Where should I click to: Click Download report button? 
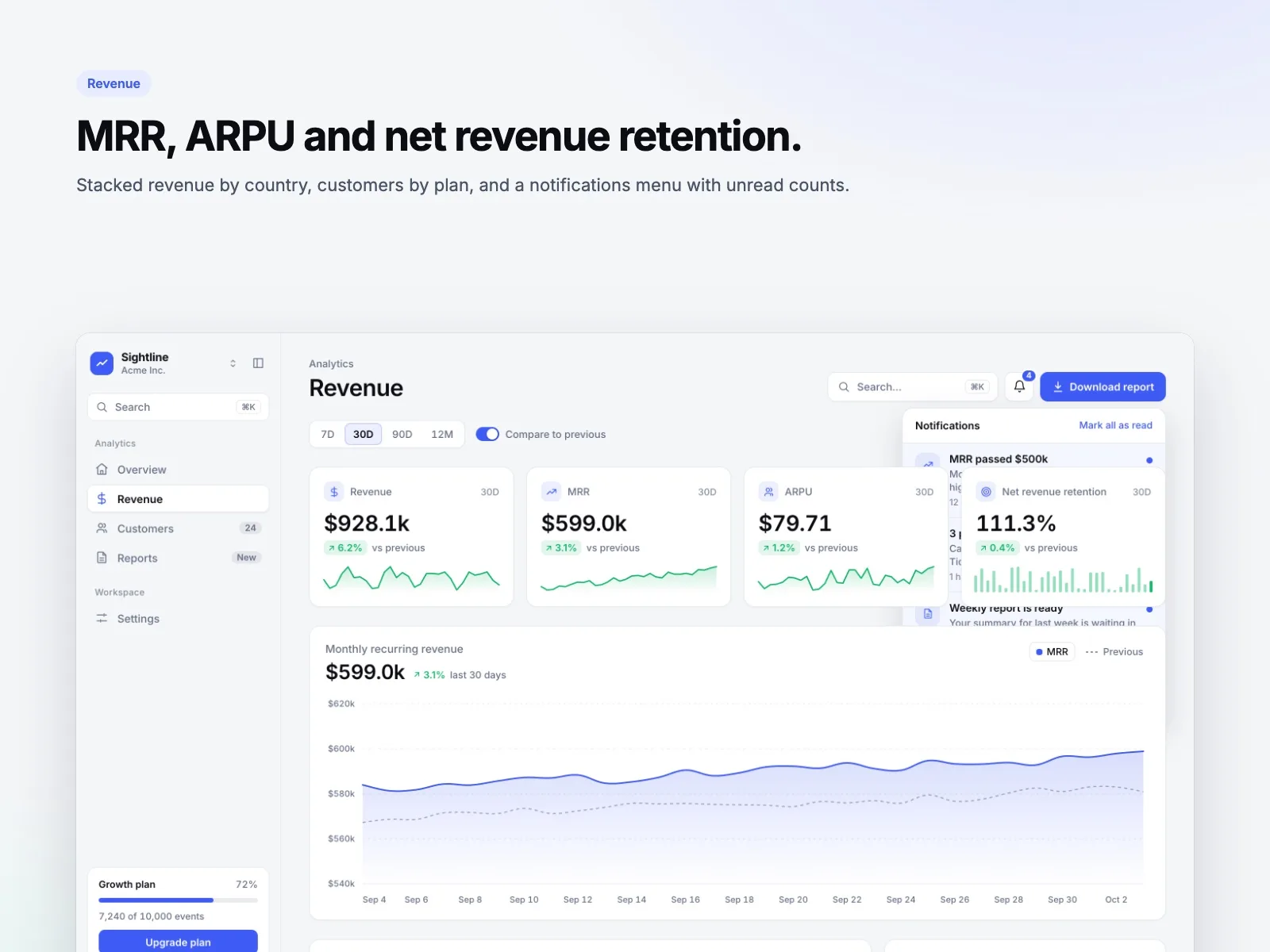click(x=1103, y=387)
